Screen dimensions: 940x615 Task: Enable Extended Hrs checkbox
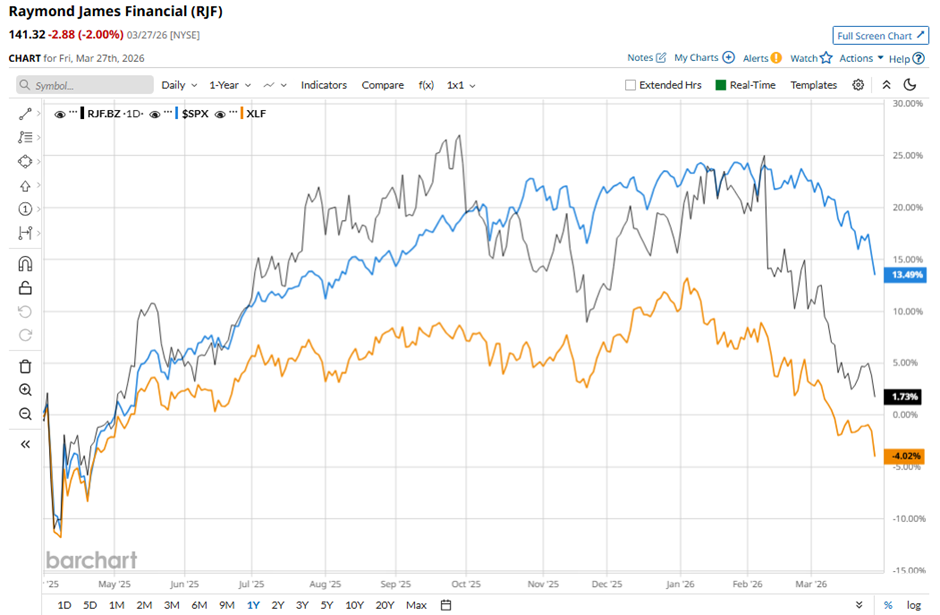(x=630, y=85)
